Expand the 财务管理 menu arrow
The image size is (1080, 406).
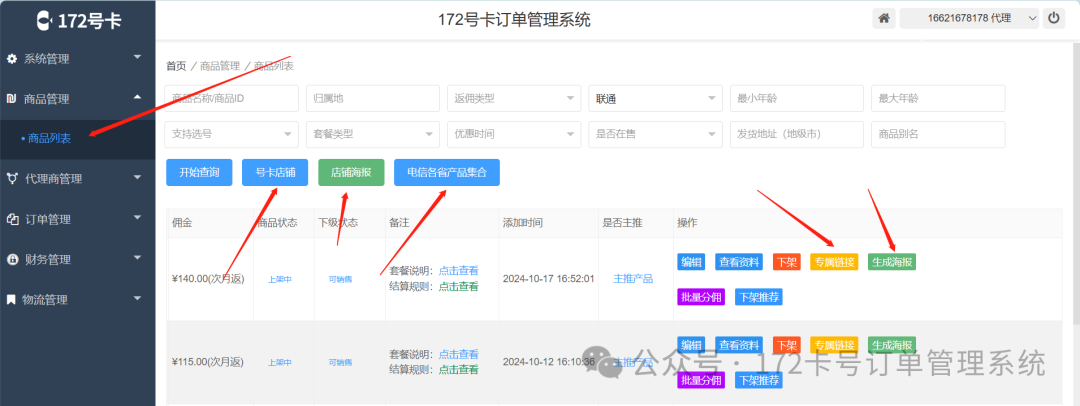(x=137, y=257)
